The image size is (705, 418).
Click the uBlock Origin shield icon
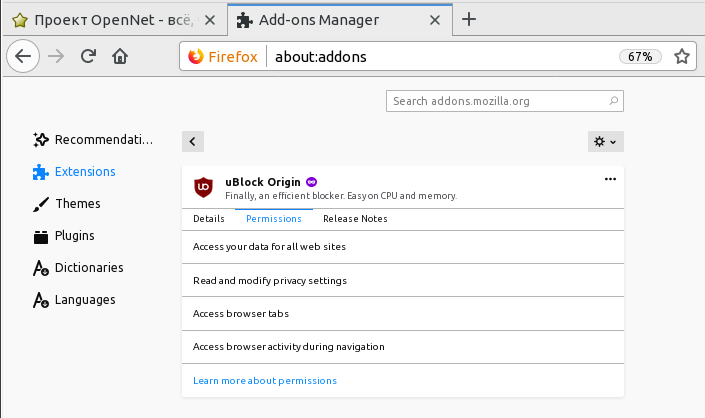pyautogui.click(x=203, y=186)
